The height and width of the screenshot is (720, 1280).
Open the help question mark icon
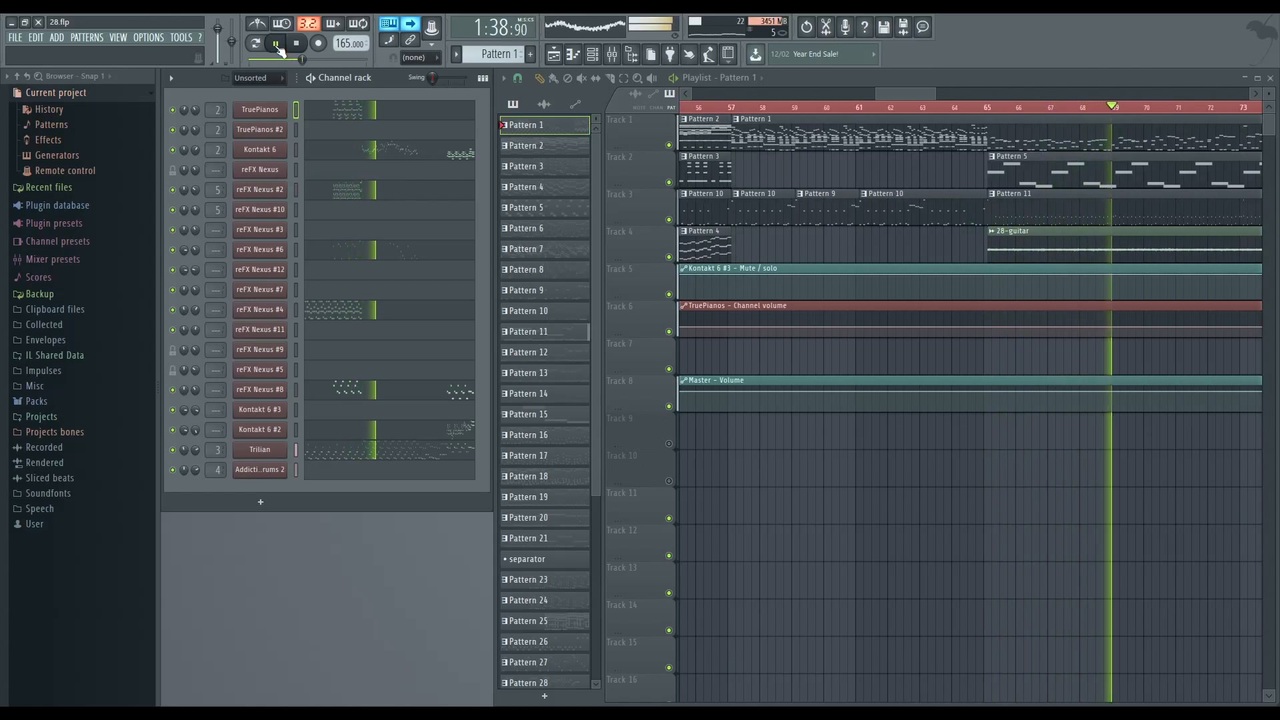pyautogui.click(x=864, y=27)
